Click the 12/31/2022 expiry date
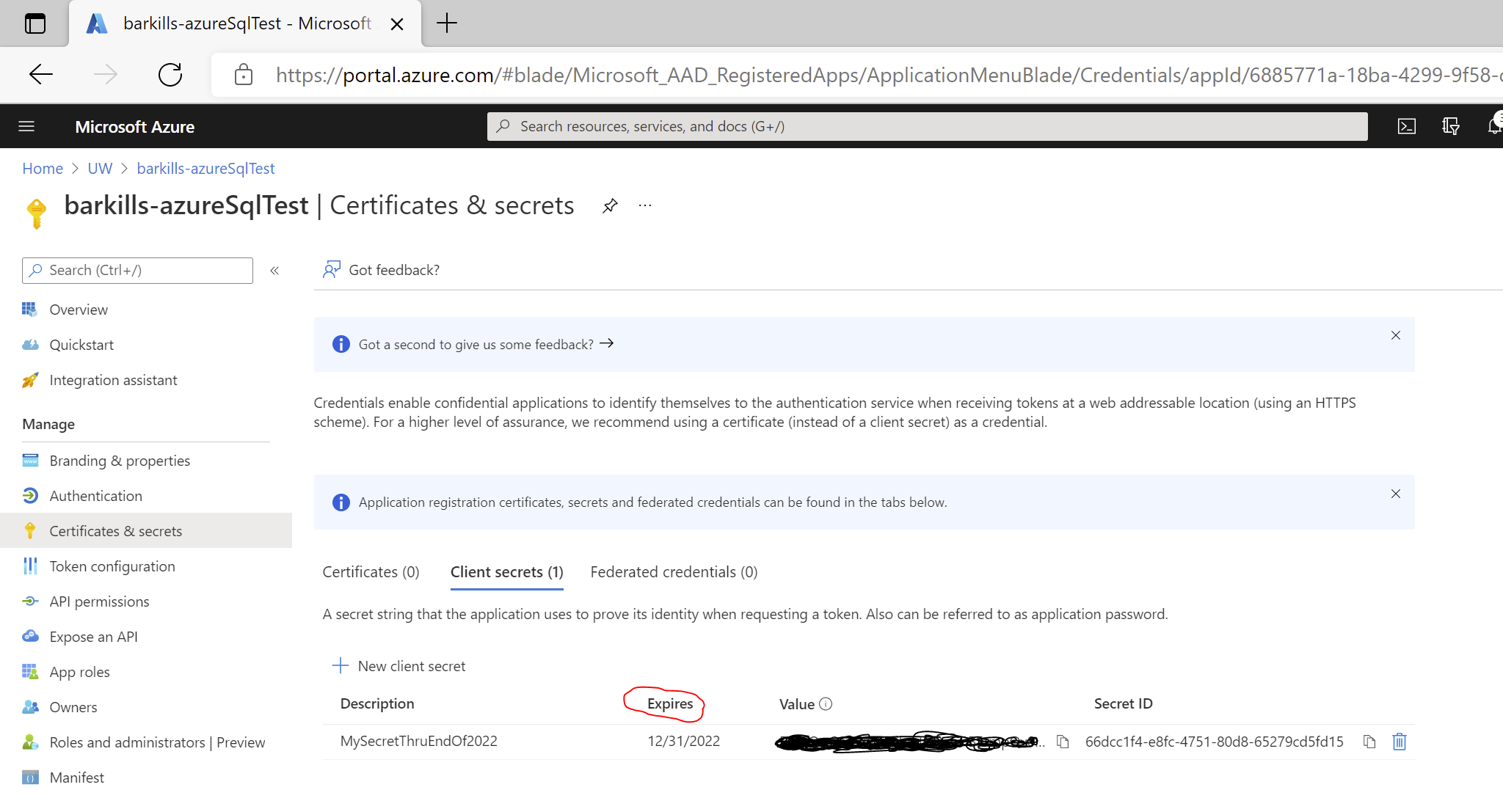 pos(684,741)
